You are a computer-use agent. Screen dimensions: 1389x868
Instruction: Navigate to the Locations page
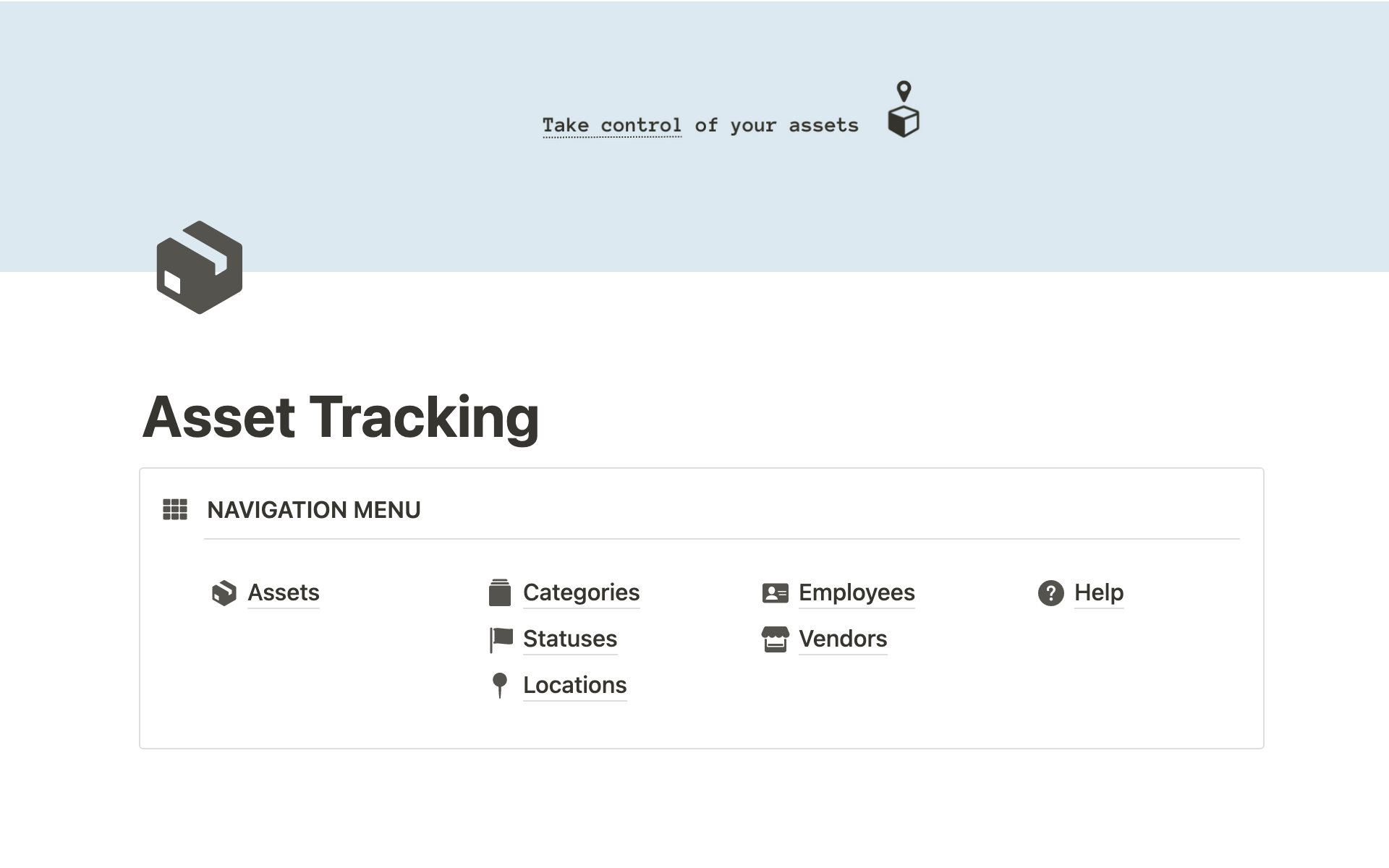tap(574, 685)
